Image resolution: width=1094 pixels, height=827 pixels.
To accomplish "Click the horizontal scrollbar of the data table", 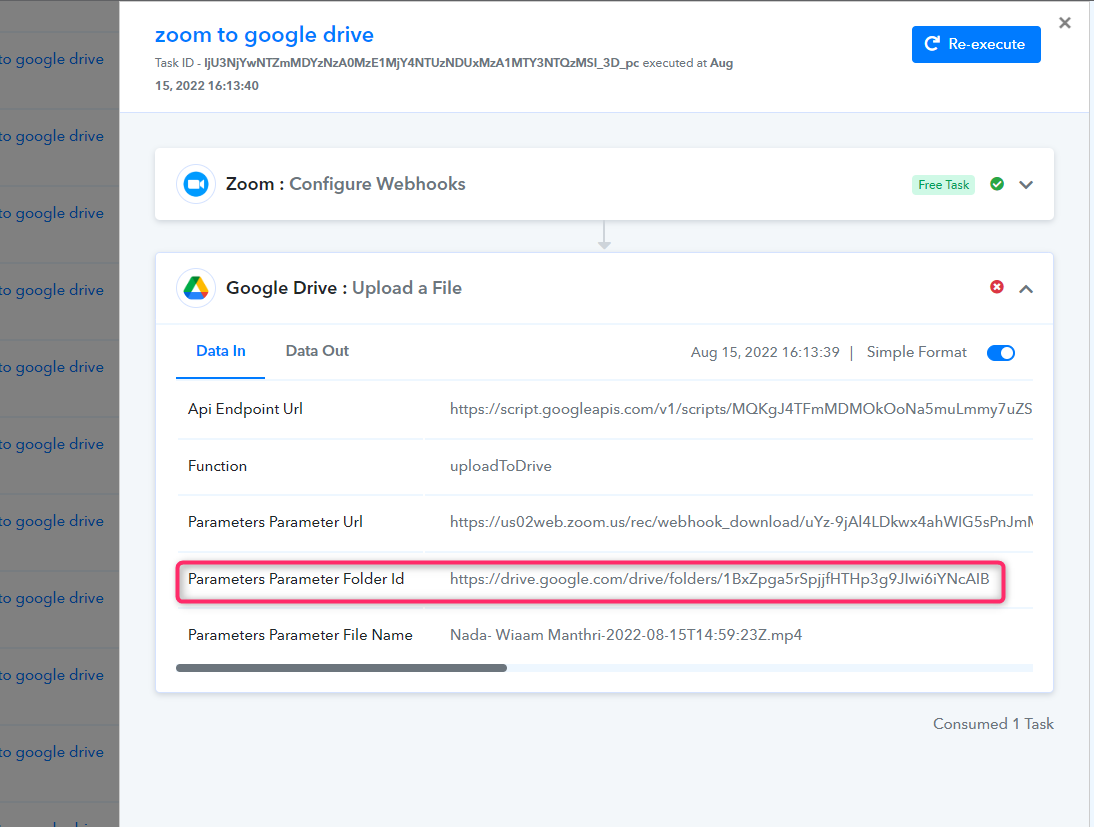I will pos(341,668).
